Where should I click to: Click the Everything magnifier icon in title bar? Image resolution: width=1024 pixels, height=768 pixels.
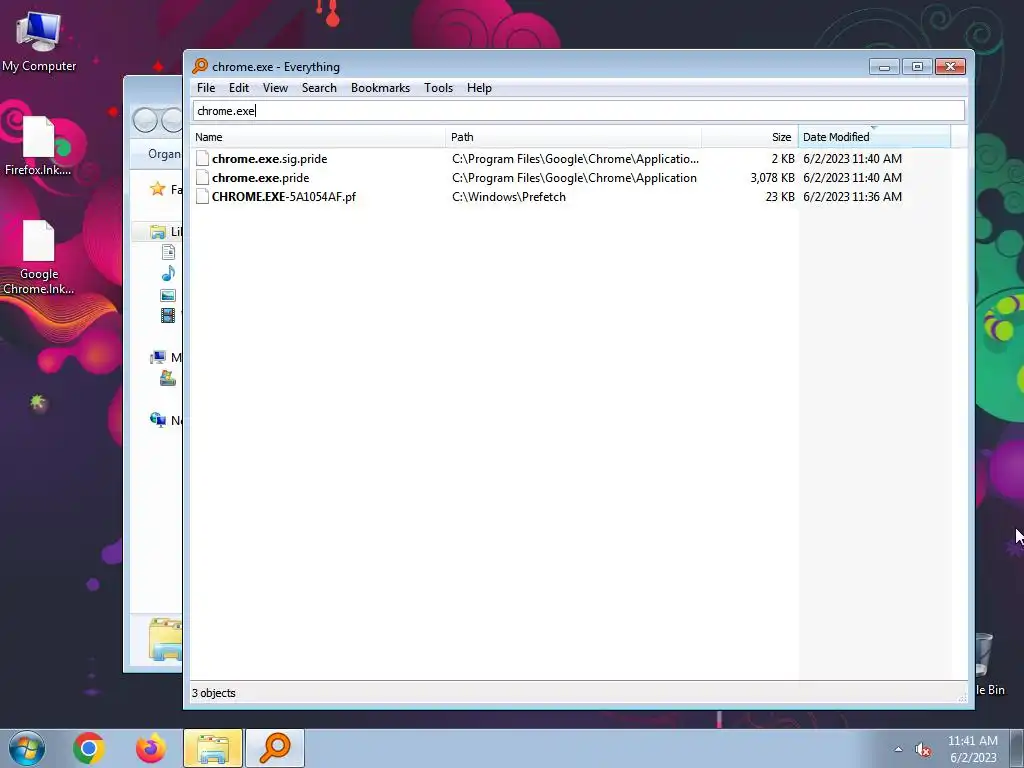click(200, 66)
